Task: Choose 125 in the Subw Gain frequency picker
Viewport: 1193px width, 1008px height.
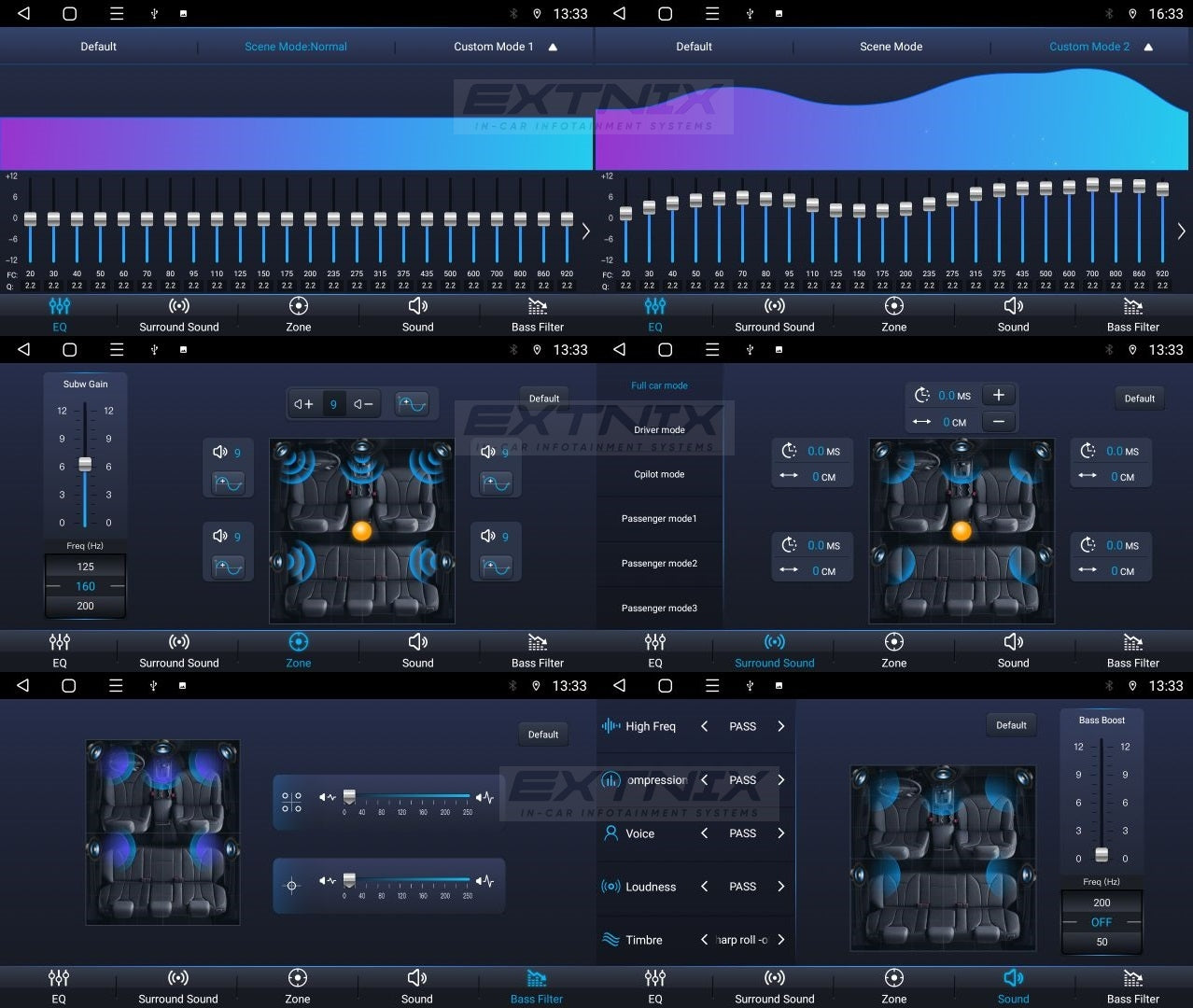Action: coord(85,567)
